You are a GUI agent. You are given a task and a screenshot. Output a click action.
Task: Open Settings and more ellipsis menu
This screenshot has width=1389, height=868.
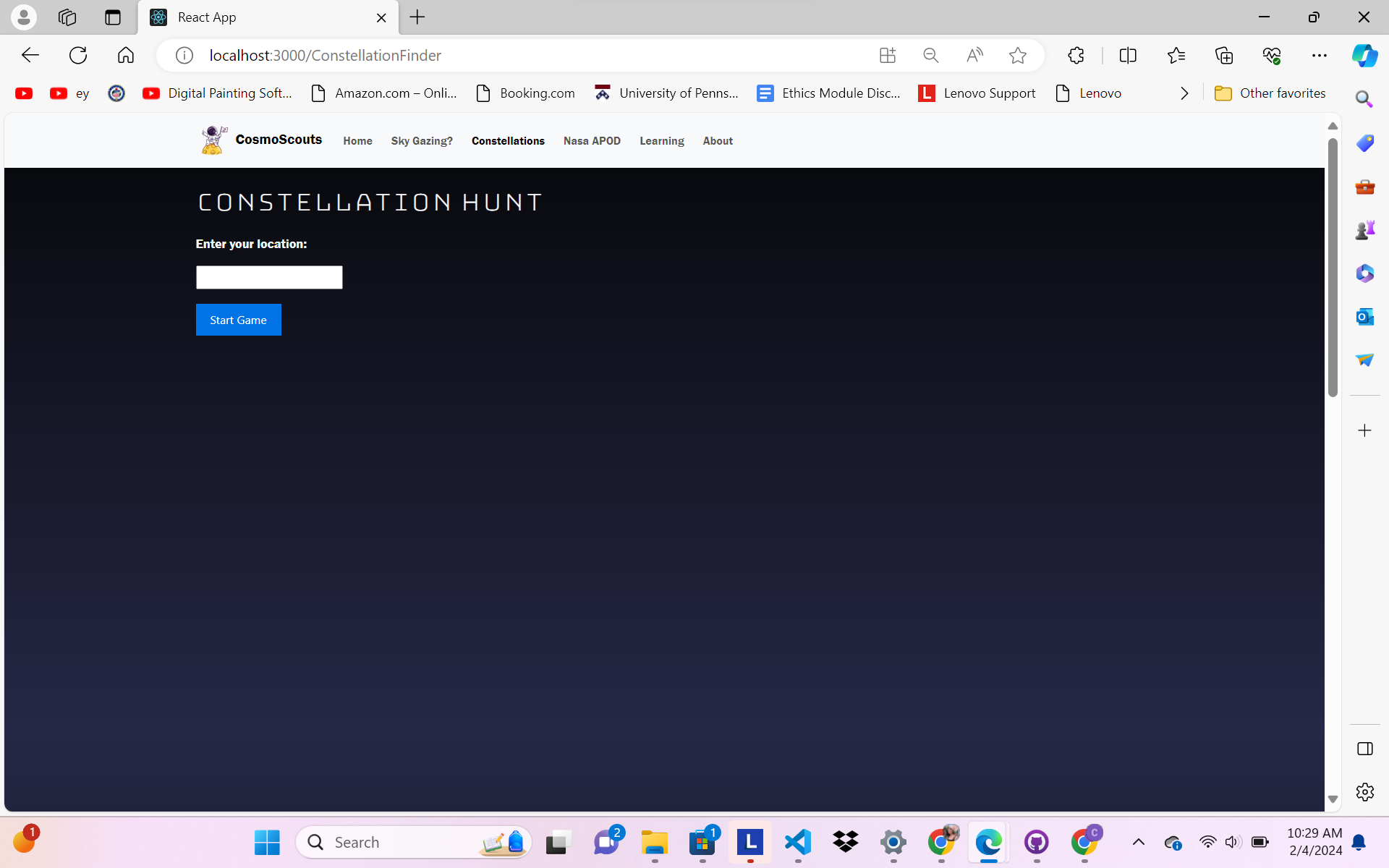1319,56
